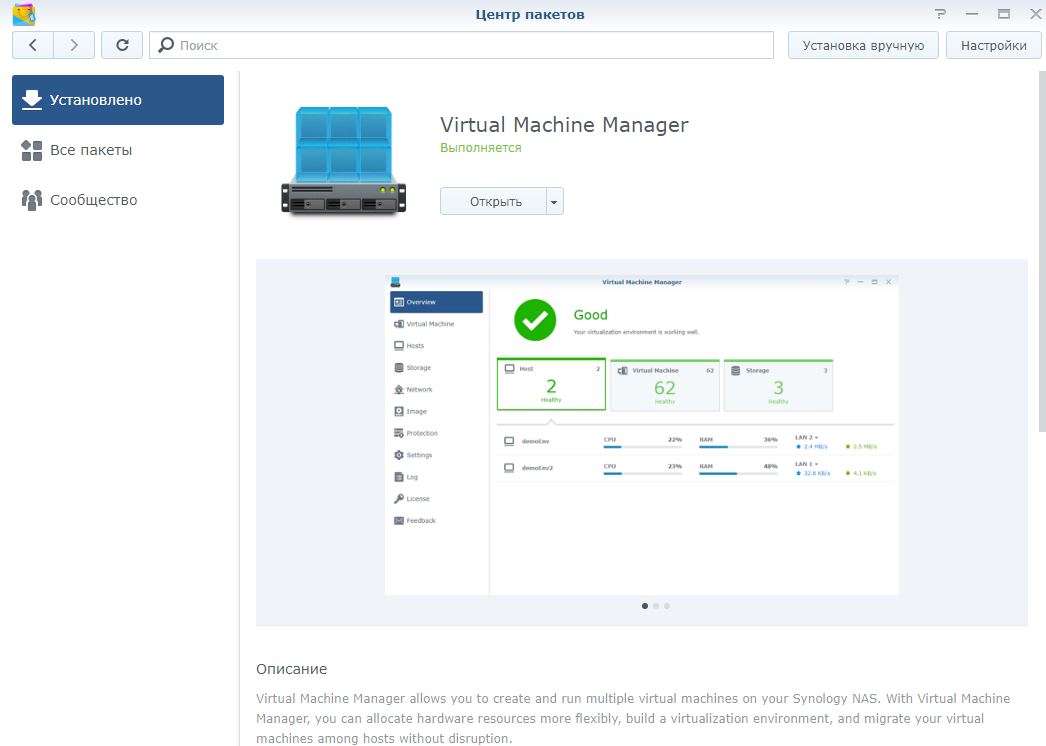Click the Установка вручную button
Image resolution: width=1046 pixels, height=746 pixels.
863,45
